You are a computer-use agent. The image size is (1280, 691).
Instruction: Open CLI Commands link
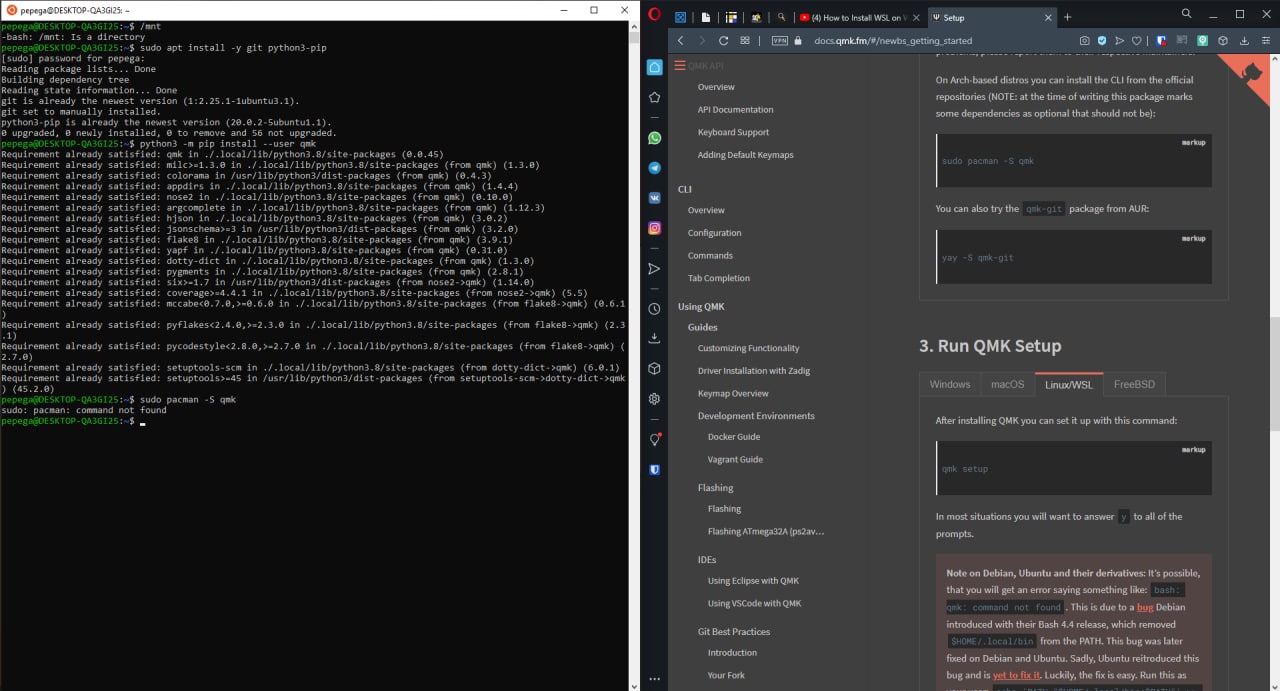710,256
